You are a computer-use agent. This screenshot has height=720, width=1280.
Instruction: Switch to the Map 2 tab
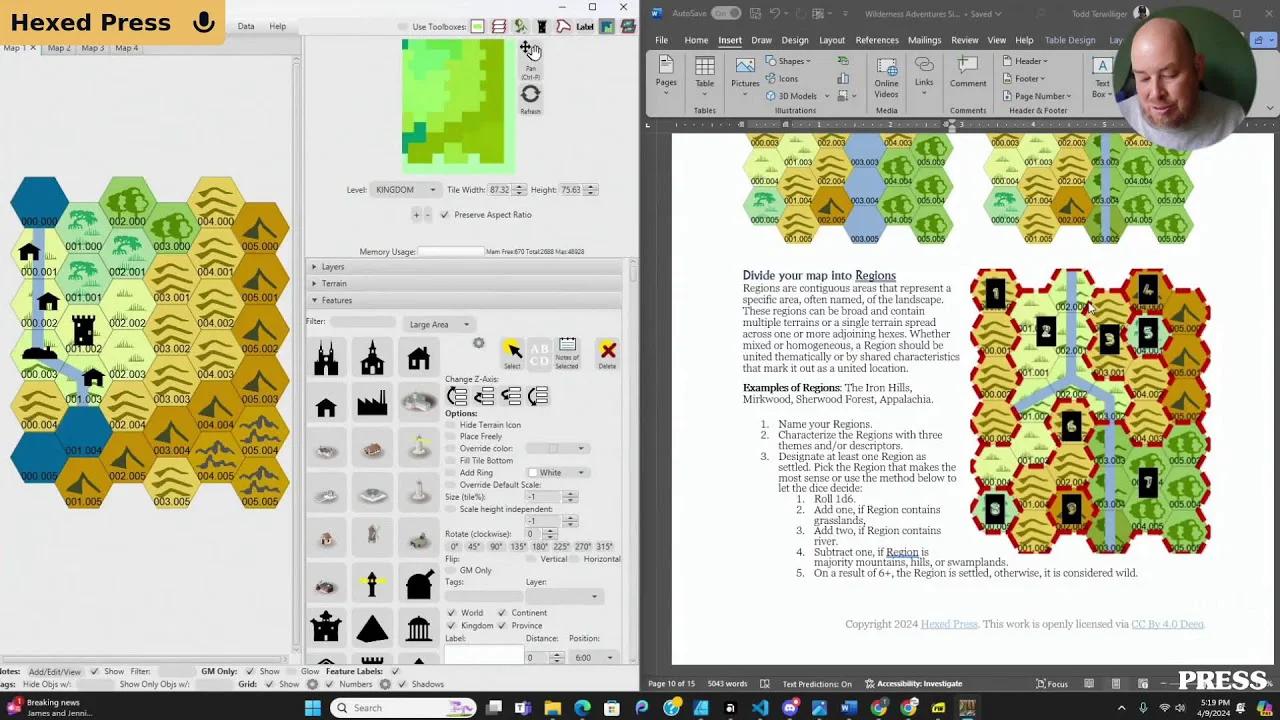(x=58, y=47)
